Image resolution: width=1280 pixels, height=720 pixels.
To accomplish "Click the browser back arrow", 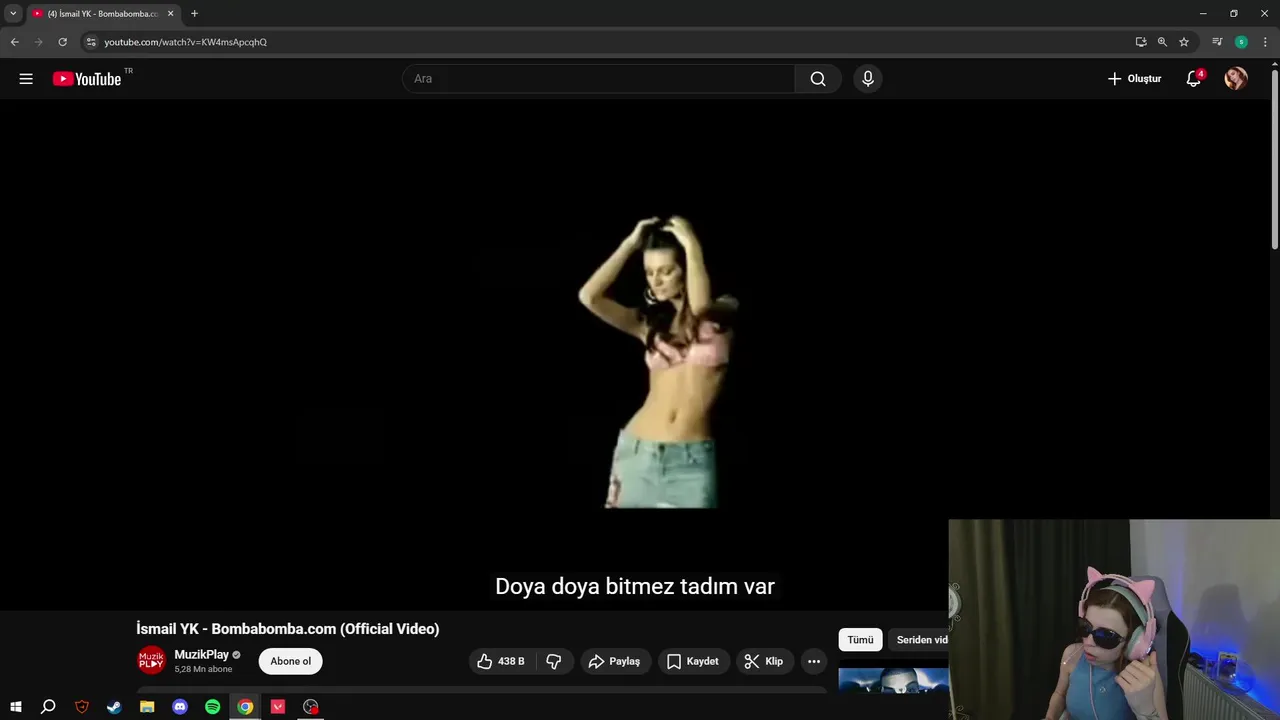I will click(14, 42).
